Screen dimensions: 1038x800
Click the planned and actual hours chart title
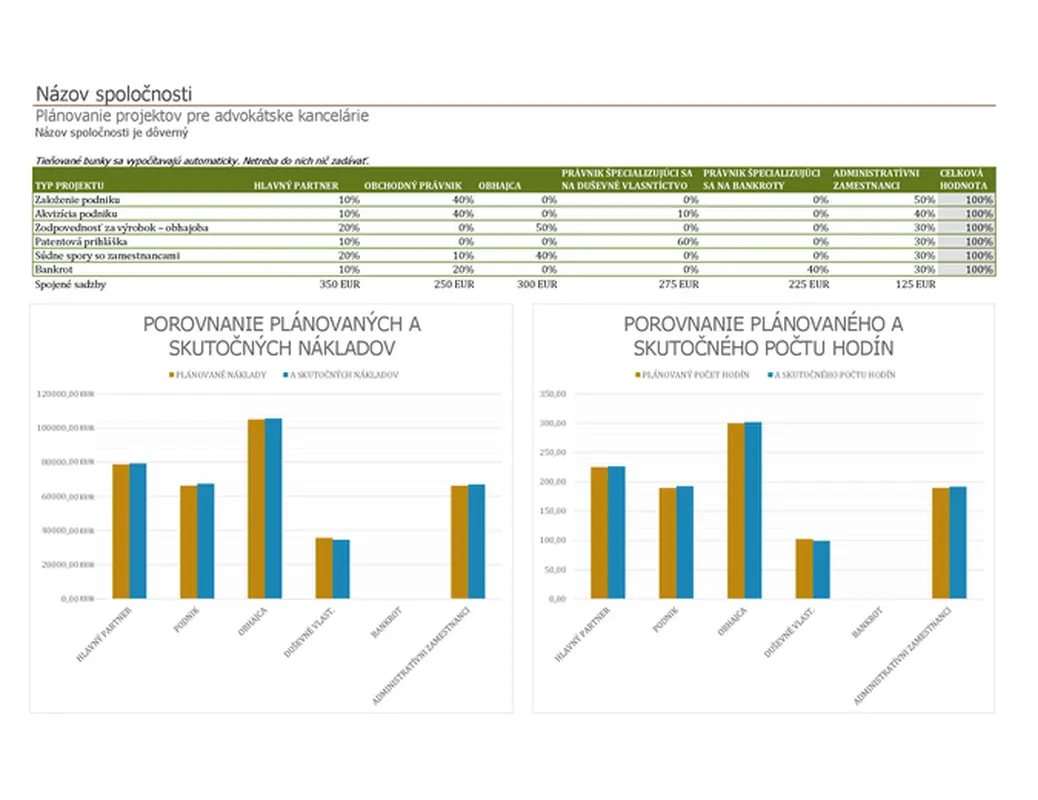pyautogui.click(x=763, y=336)
